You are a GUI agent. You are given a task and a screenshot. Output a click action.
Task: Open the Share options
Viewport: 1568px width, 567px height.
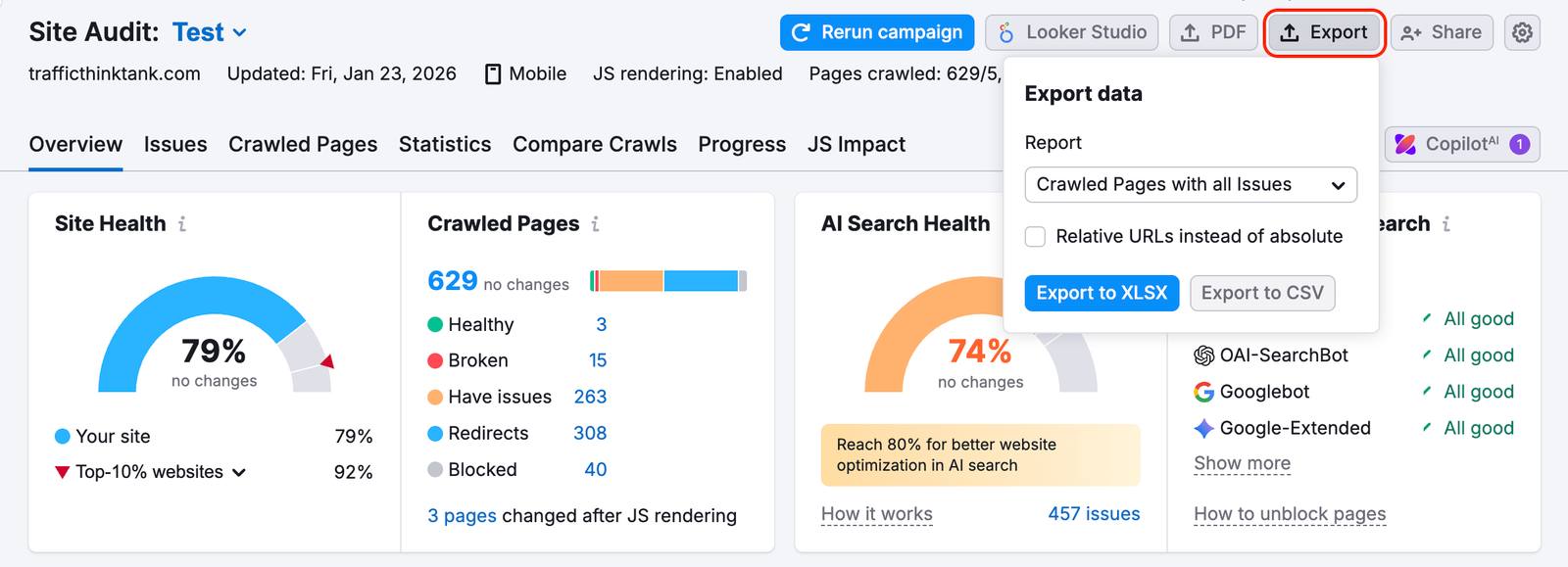tap(1441, 31)
